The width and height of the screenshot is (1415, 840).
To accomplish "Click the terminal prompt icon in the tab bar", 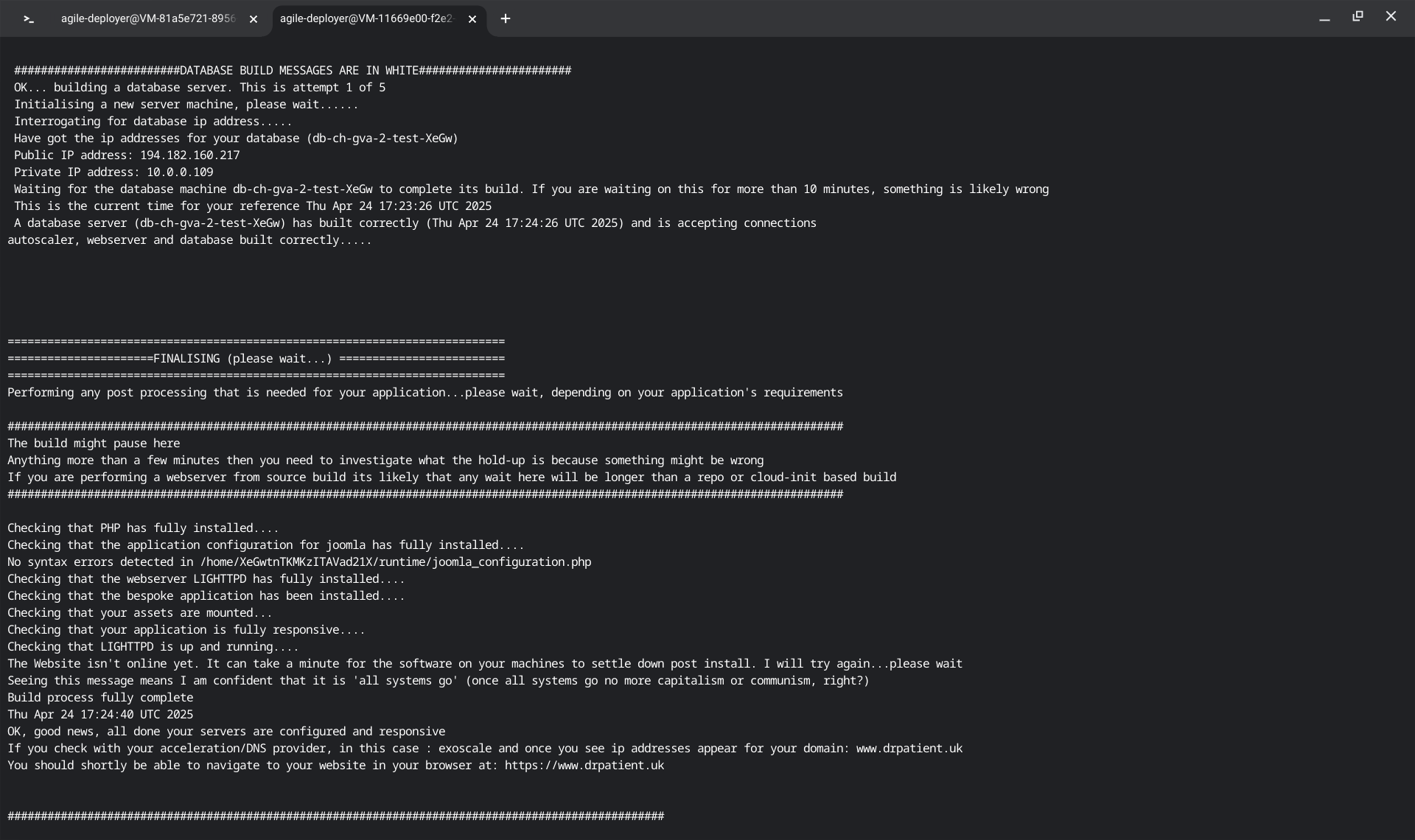I will 29,19.
